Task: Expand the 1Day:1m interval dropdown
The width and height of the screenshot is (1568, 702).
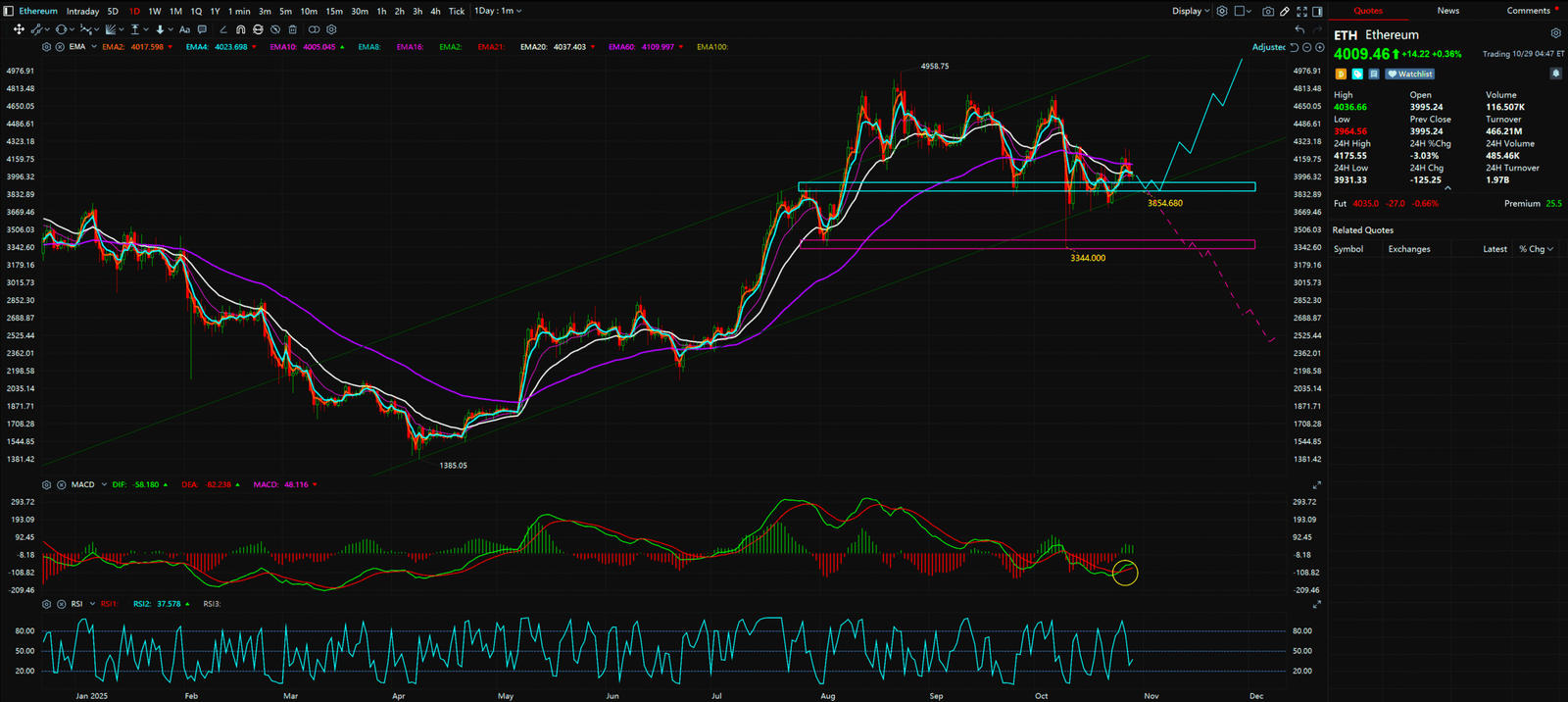Action: point(499,11)
